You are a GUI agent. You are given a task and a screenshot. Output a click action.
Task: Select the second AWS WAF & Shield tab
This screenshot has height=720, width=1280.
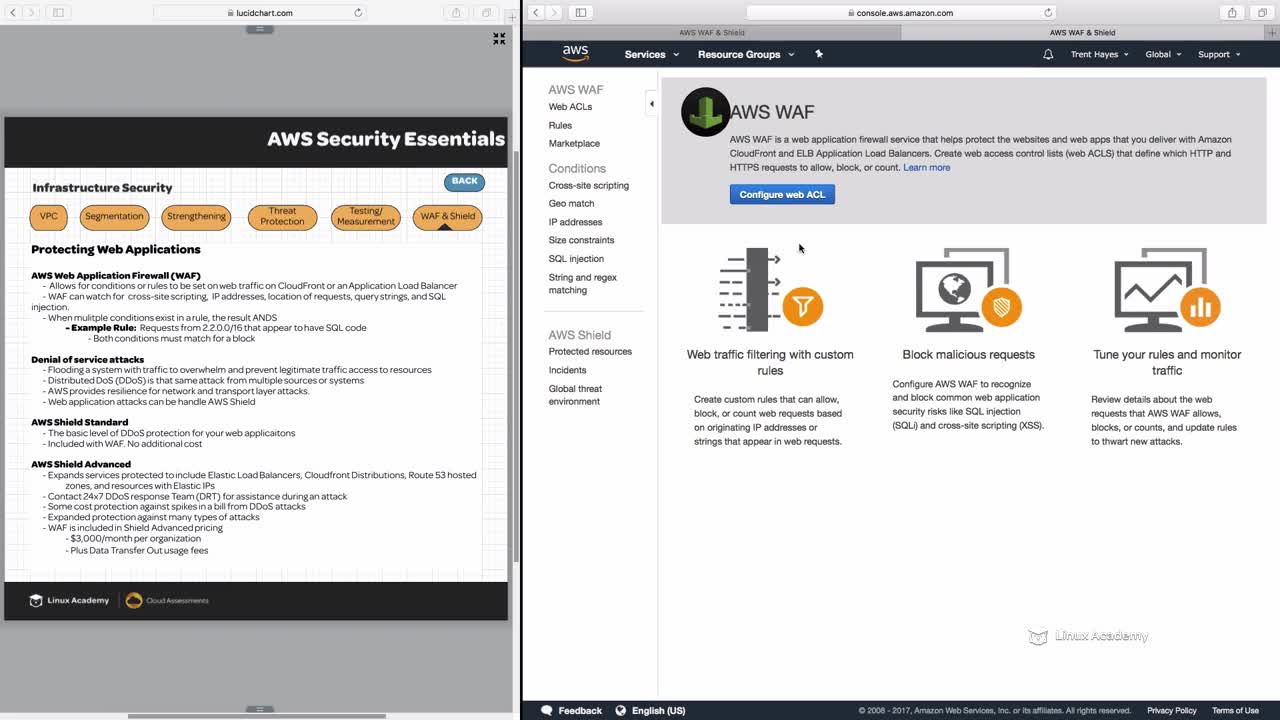coord(1083,33)
